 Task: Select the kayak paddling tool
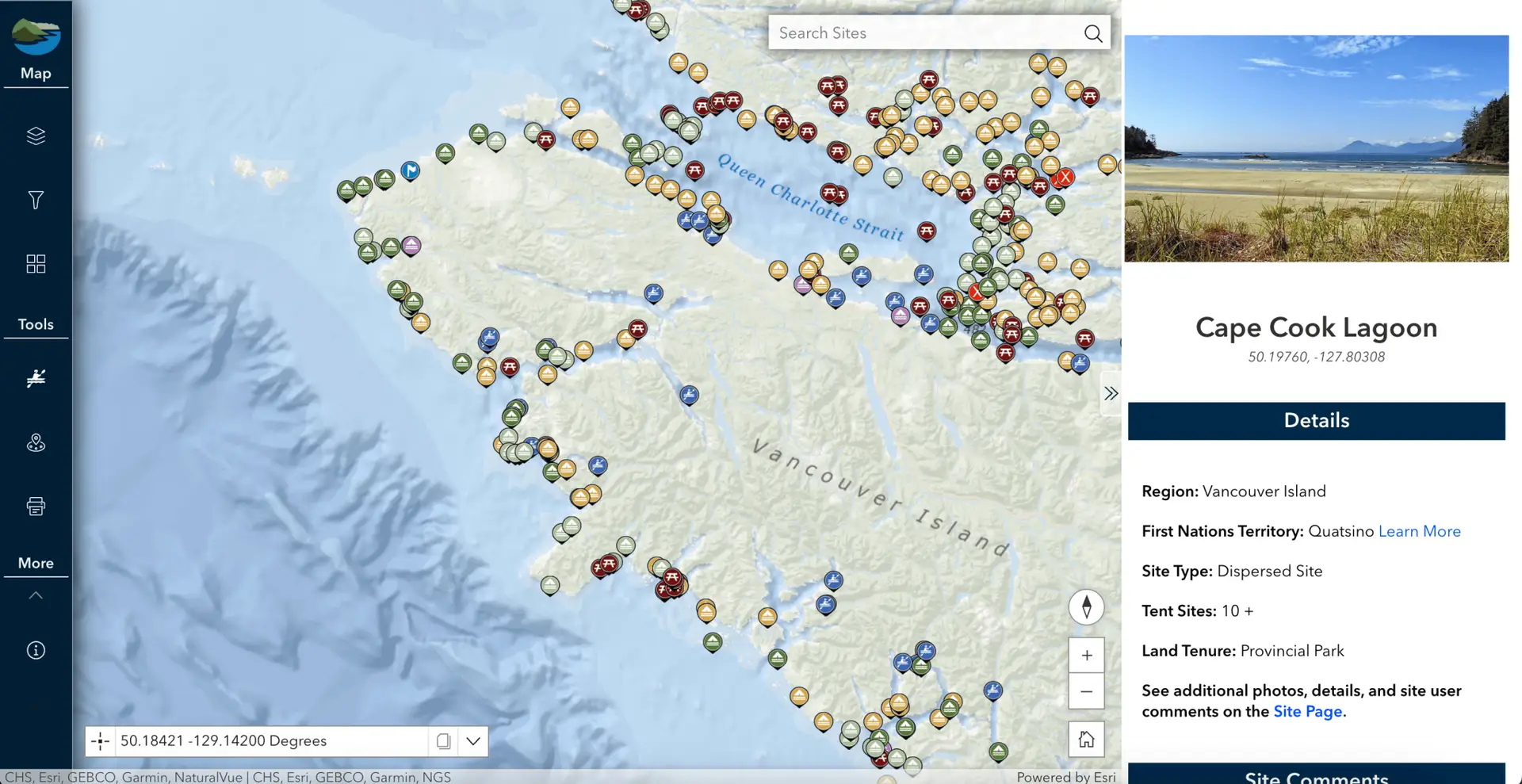(x=36, y=378)
